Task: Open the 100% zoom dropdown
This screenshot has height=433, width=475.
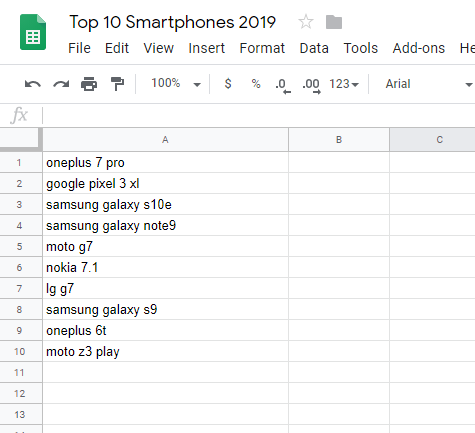Action: [x=176, y=83]
